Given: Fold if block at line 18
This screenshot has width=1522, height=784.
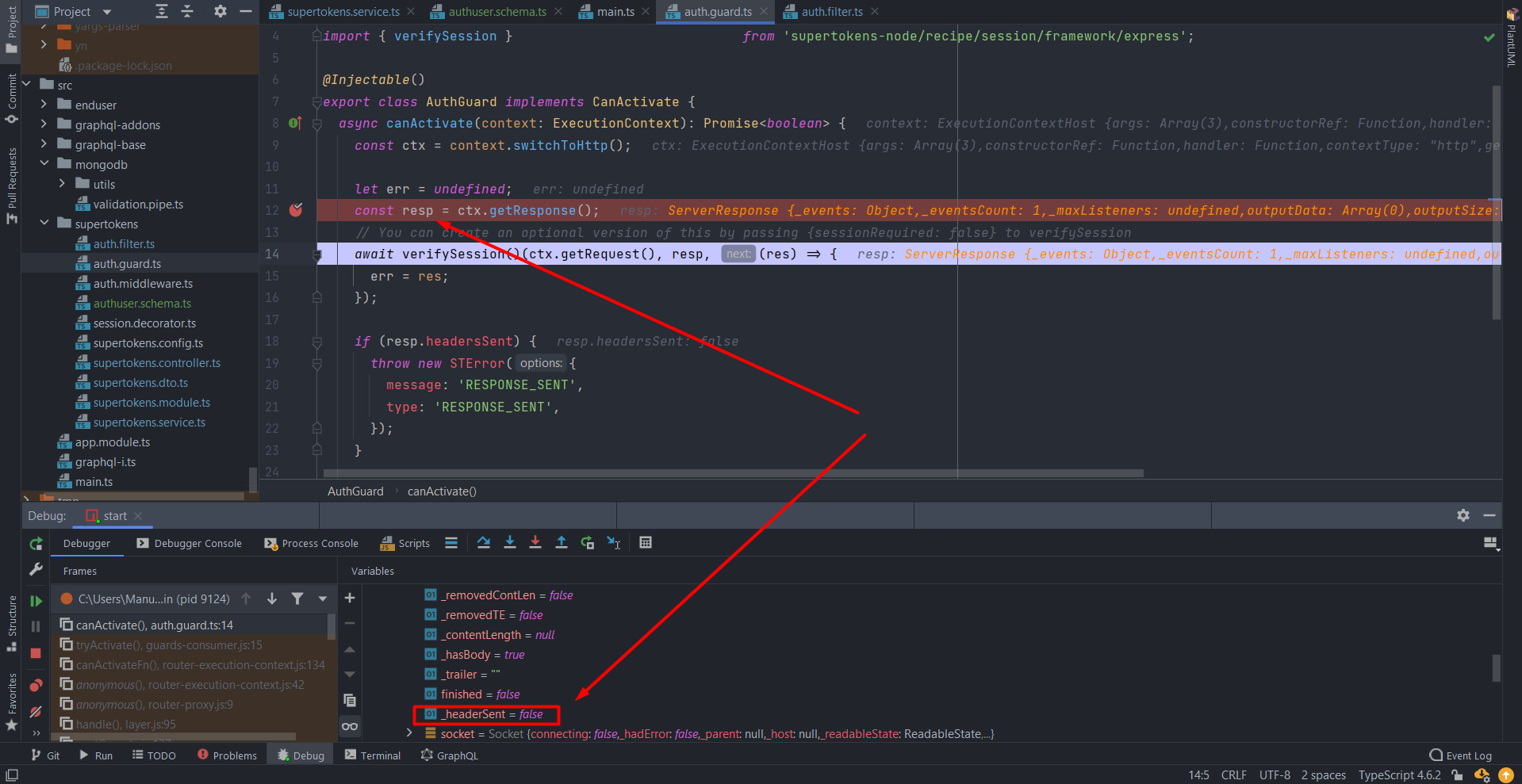Looking at the screenshot, I should (316, 342).
